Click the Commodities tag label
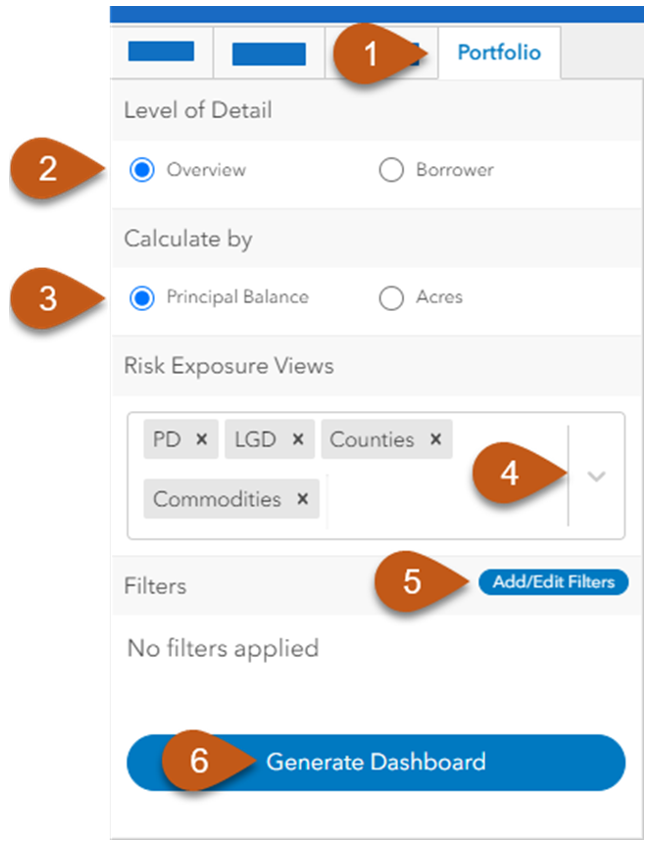646x842 pixels. click(x=217, y=499)
